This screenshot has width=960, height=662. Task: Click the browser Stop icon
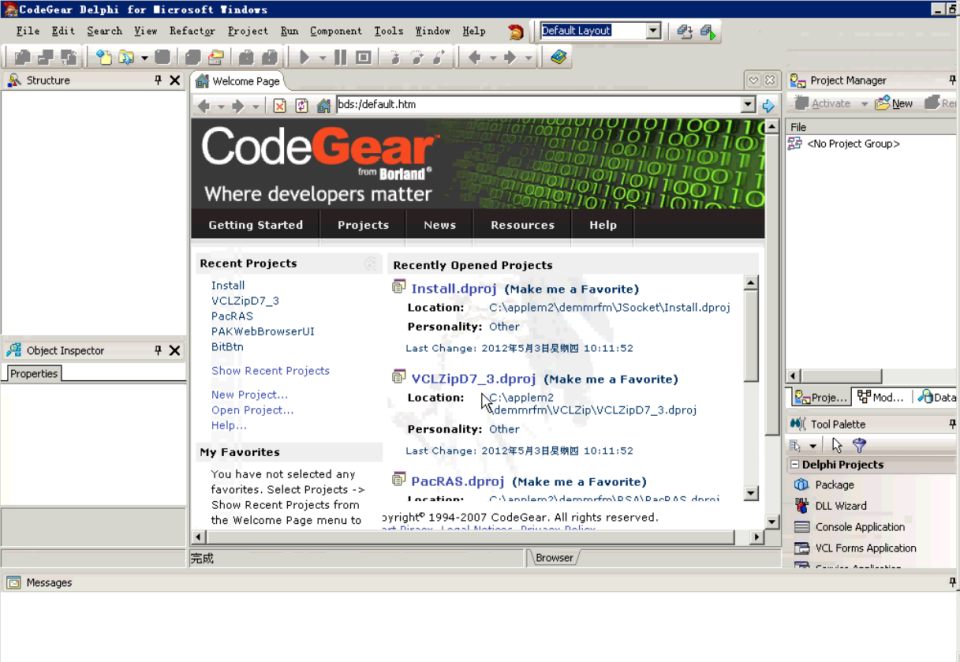pos(280,106)
